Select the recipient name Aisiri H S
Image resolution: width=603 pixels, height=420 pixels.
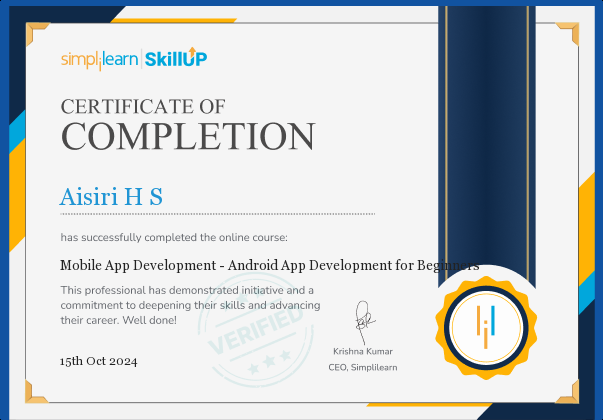click(111, 196)
